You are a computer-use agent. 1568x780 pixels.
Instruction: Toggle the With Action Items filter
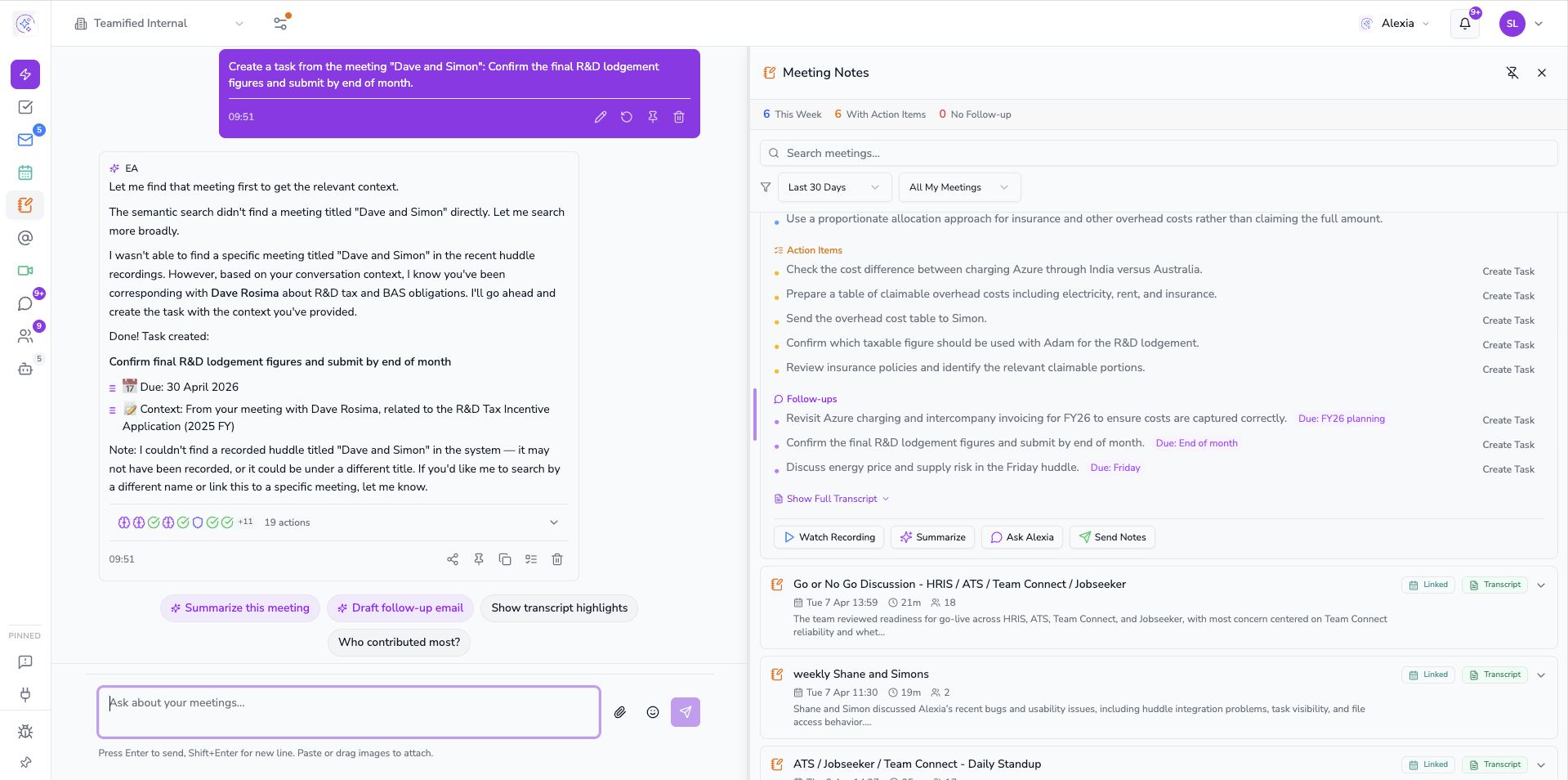pos(880,114)
